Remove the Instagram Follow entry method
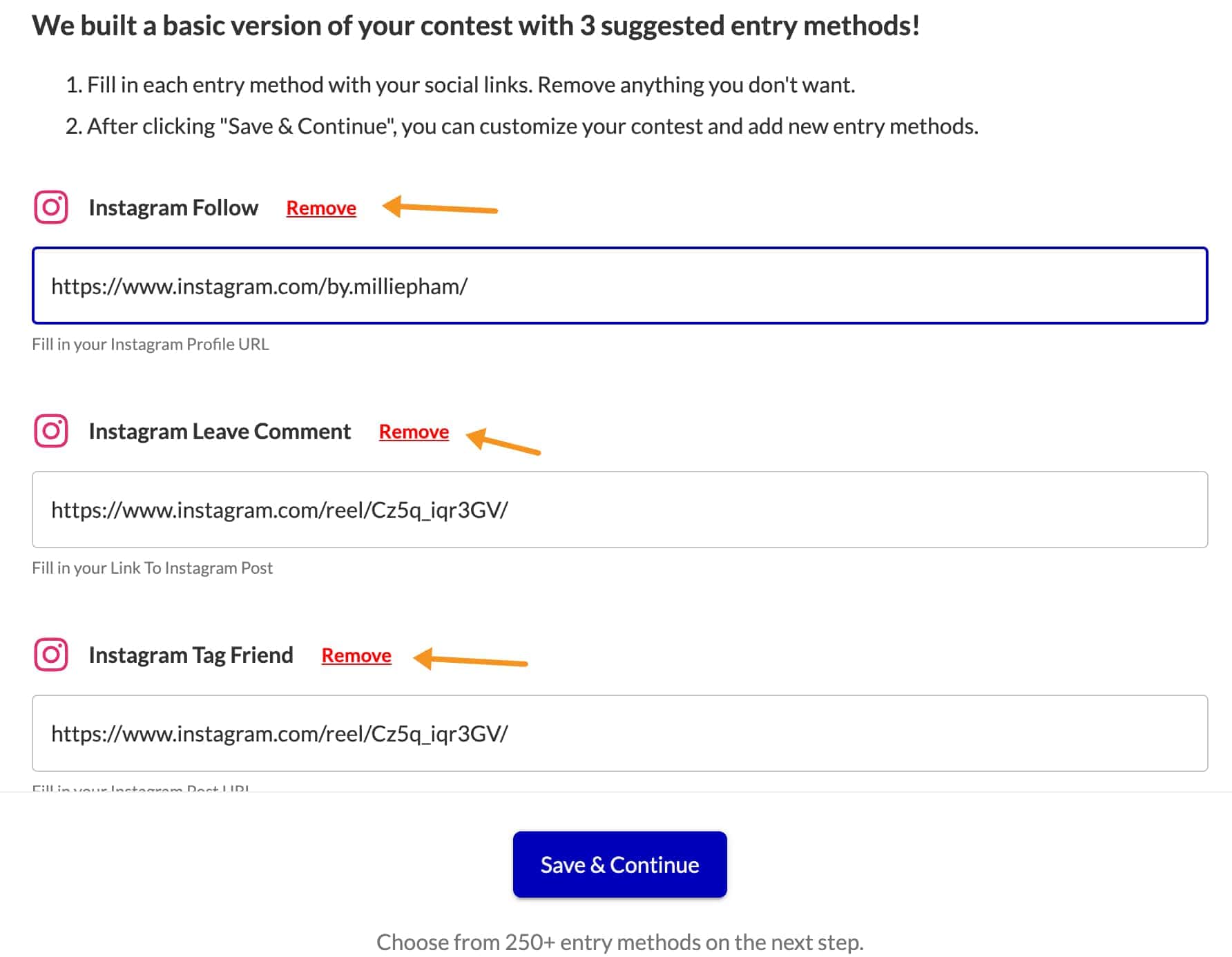 (x=320, y=207)
